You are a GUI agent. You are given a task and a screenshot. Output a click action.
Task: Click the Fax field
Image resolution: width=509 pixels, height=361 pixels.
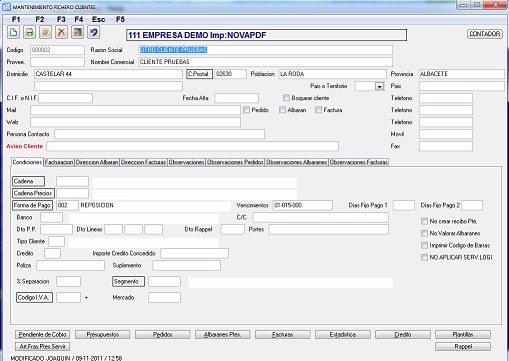[x=446, y=146]
